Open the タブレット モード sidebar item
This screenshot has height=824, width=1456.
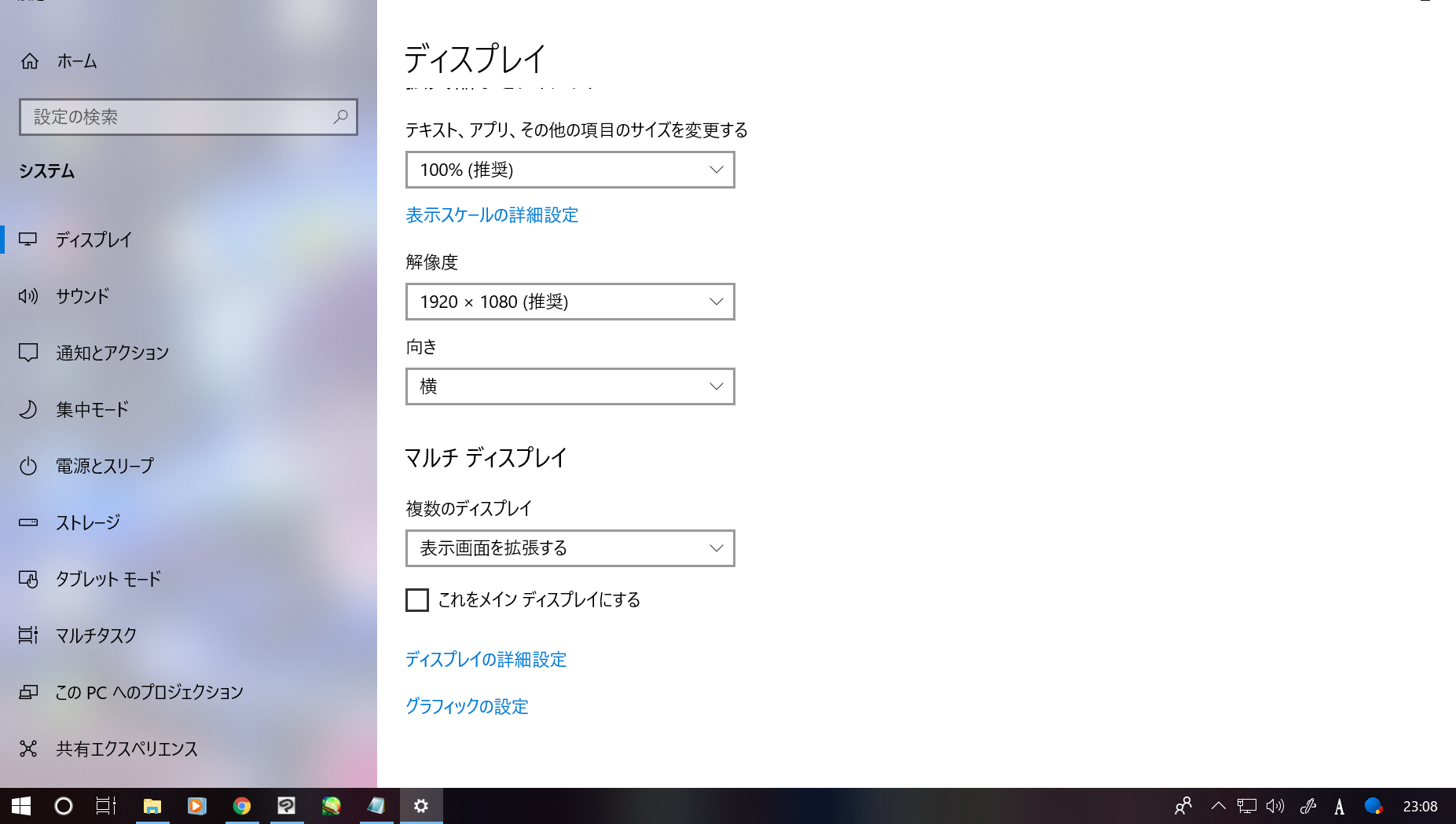[x=189, y=579]
